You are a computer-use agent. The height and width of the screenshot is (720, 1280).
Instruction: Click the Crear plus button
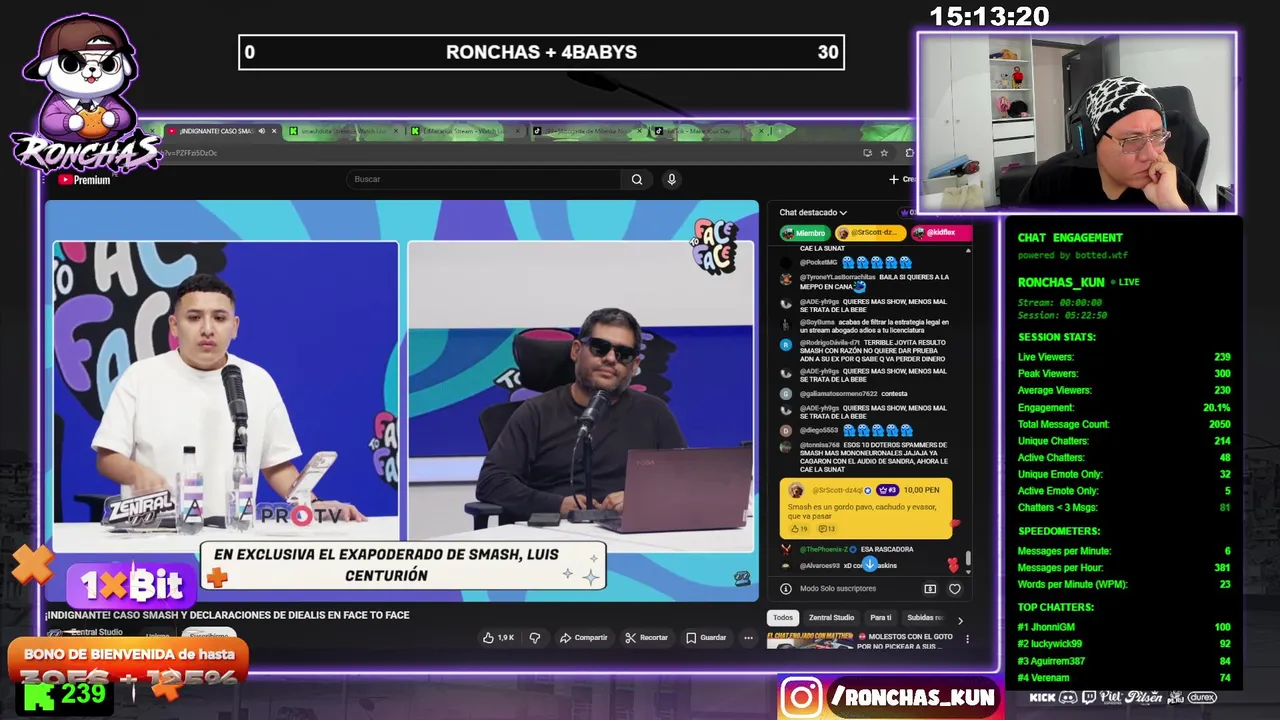(x=901, y=180)
